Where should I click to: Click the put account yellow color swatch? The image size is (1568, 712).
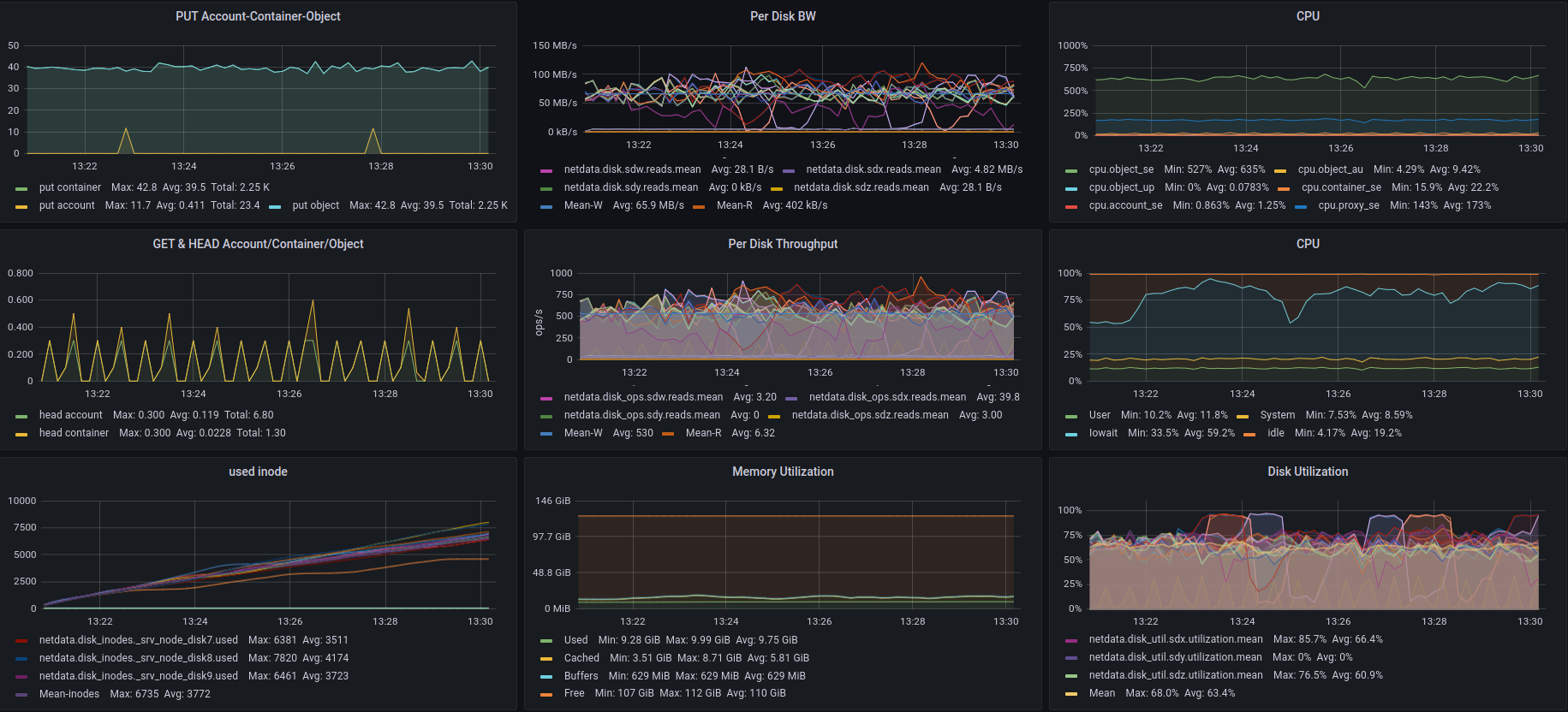(21, 206)
